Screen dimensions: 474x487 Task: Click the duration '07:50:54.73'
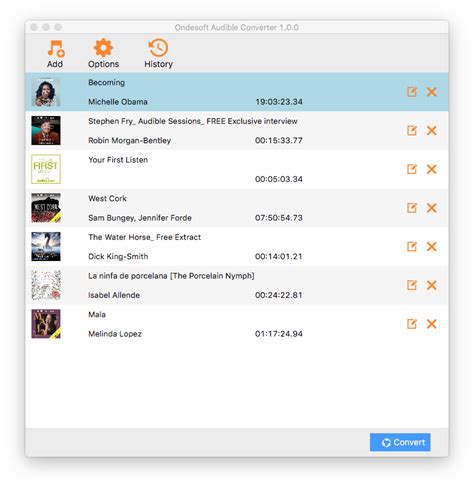coord(279,218)
